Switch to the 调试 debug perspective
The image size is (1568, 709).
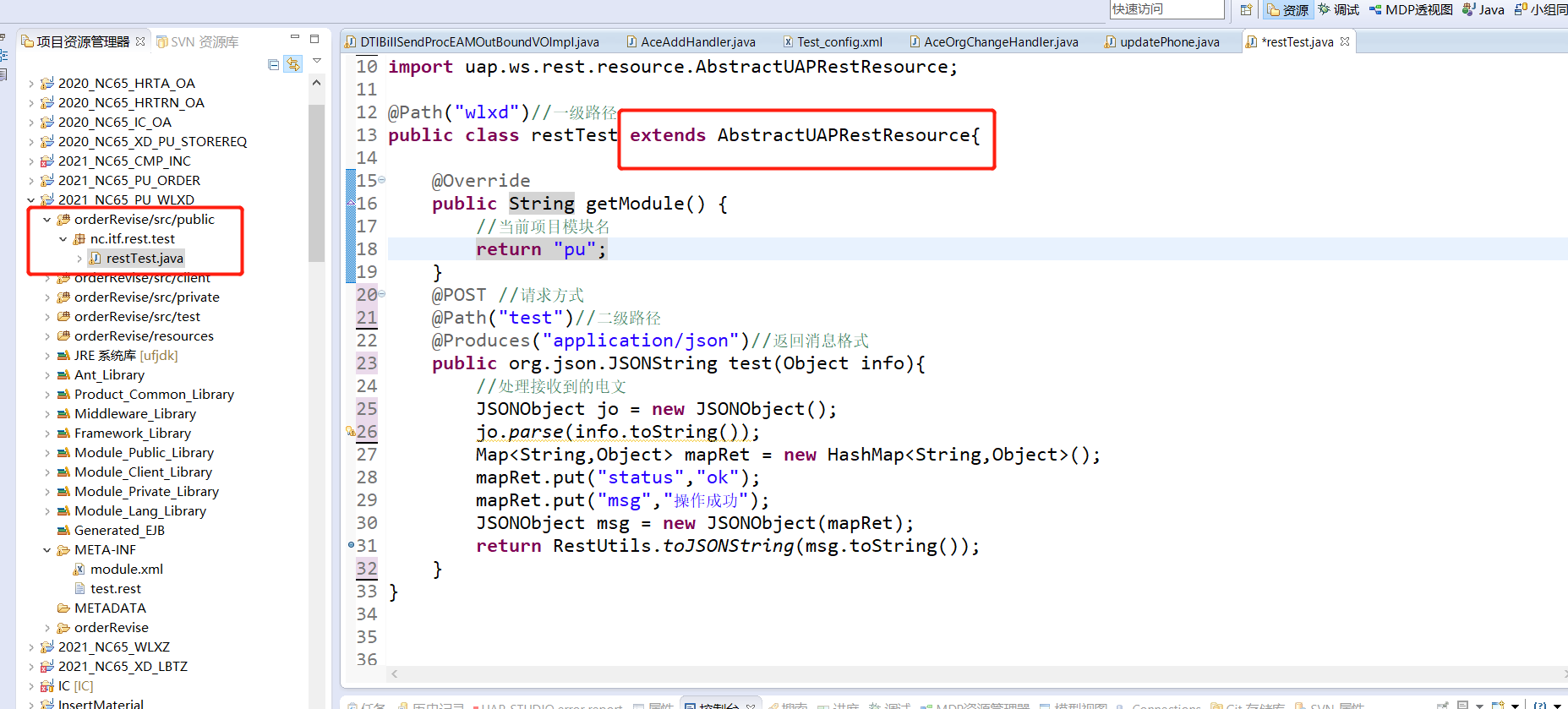click(x=1338, y=10)
